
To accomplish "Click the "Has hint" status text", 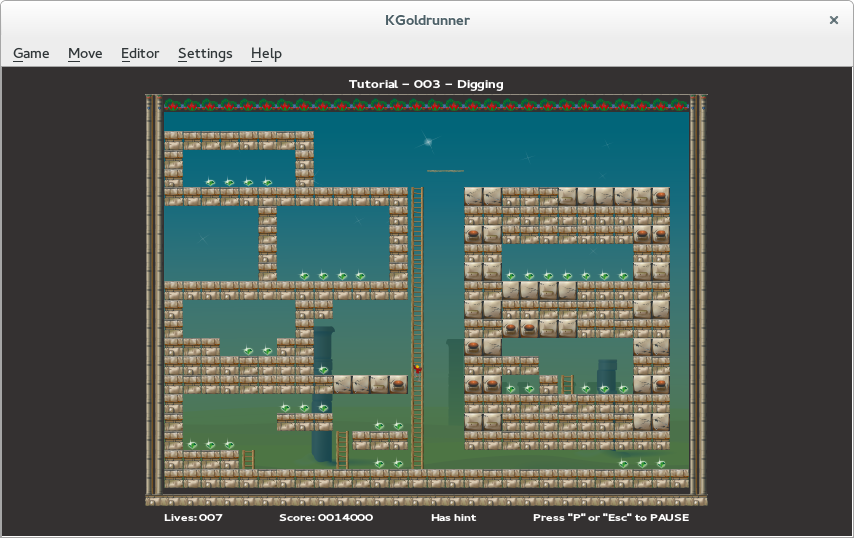I will click(x=454, y=517).
